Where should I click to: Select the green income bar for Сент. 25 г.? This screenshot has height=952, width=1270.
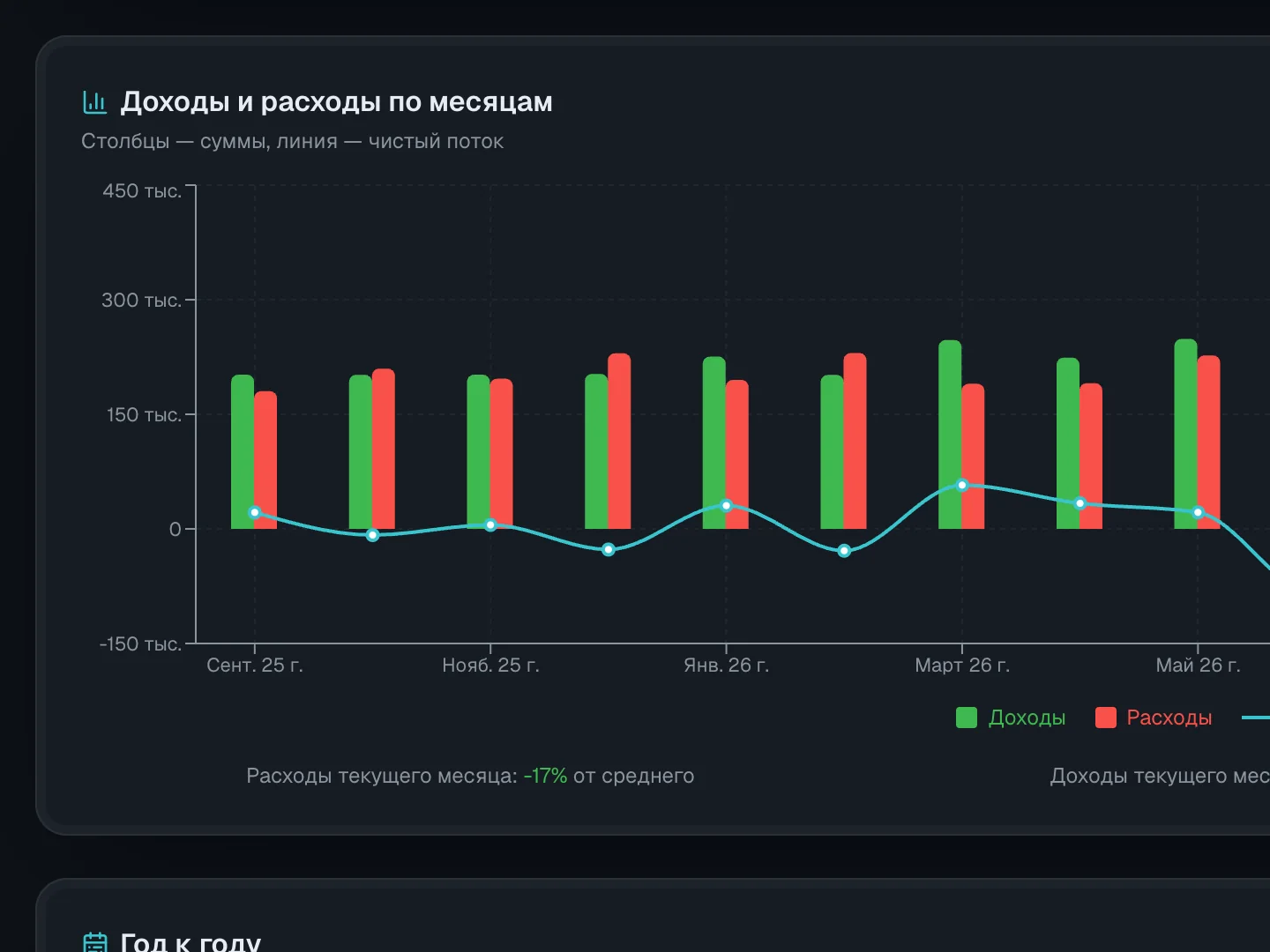click(243, 452)
